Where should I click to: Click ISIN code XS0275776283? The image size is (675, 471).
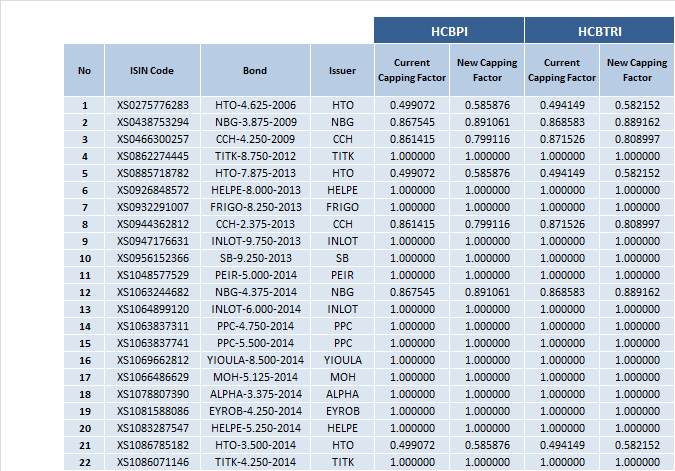click(x=152, y=105)
